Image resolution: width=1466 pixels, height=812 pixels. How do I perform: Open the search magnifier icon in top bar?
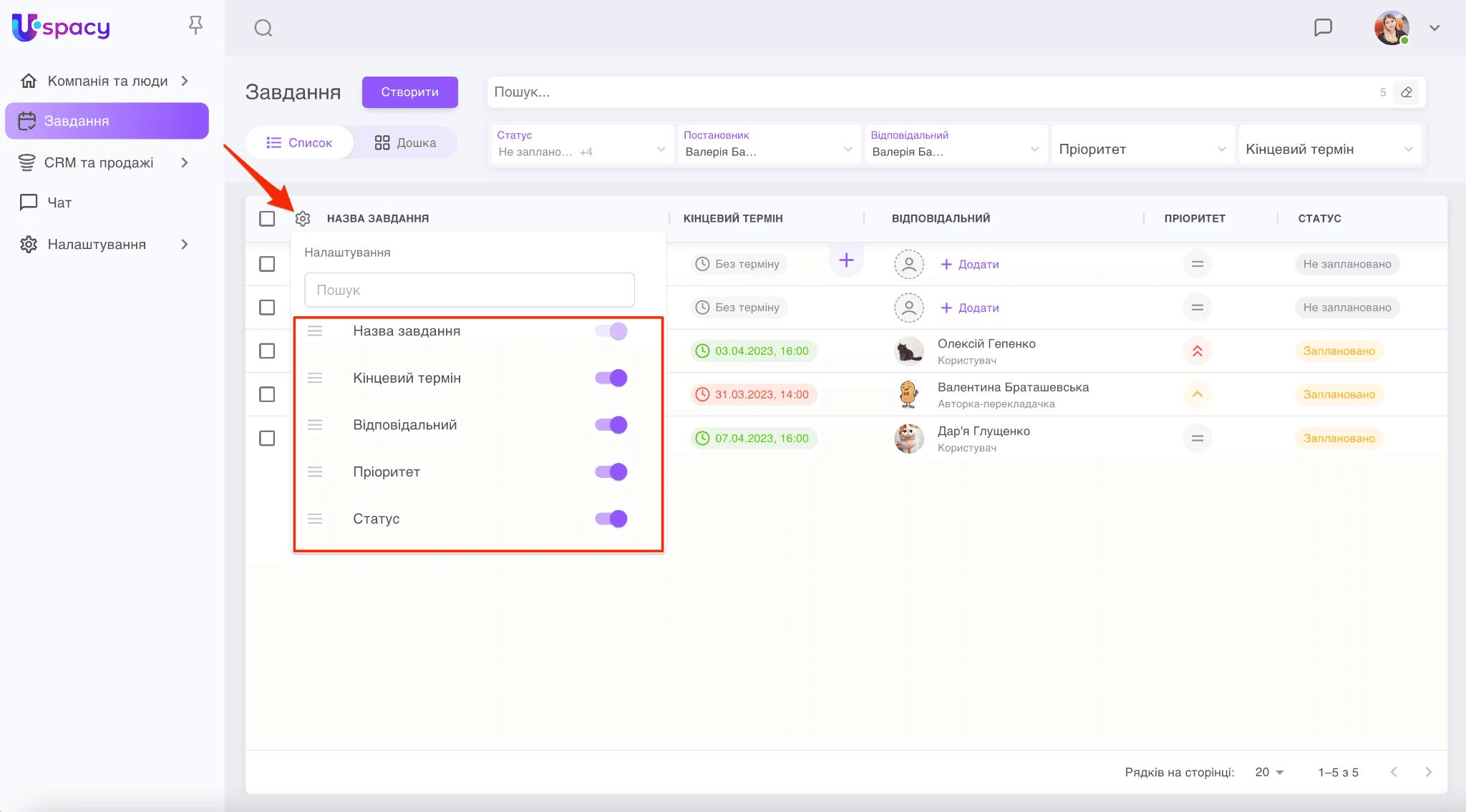click(263, 28)
